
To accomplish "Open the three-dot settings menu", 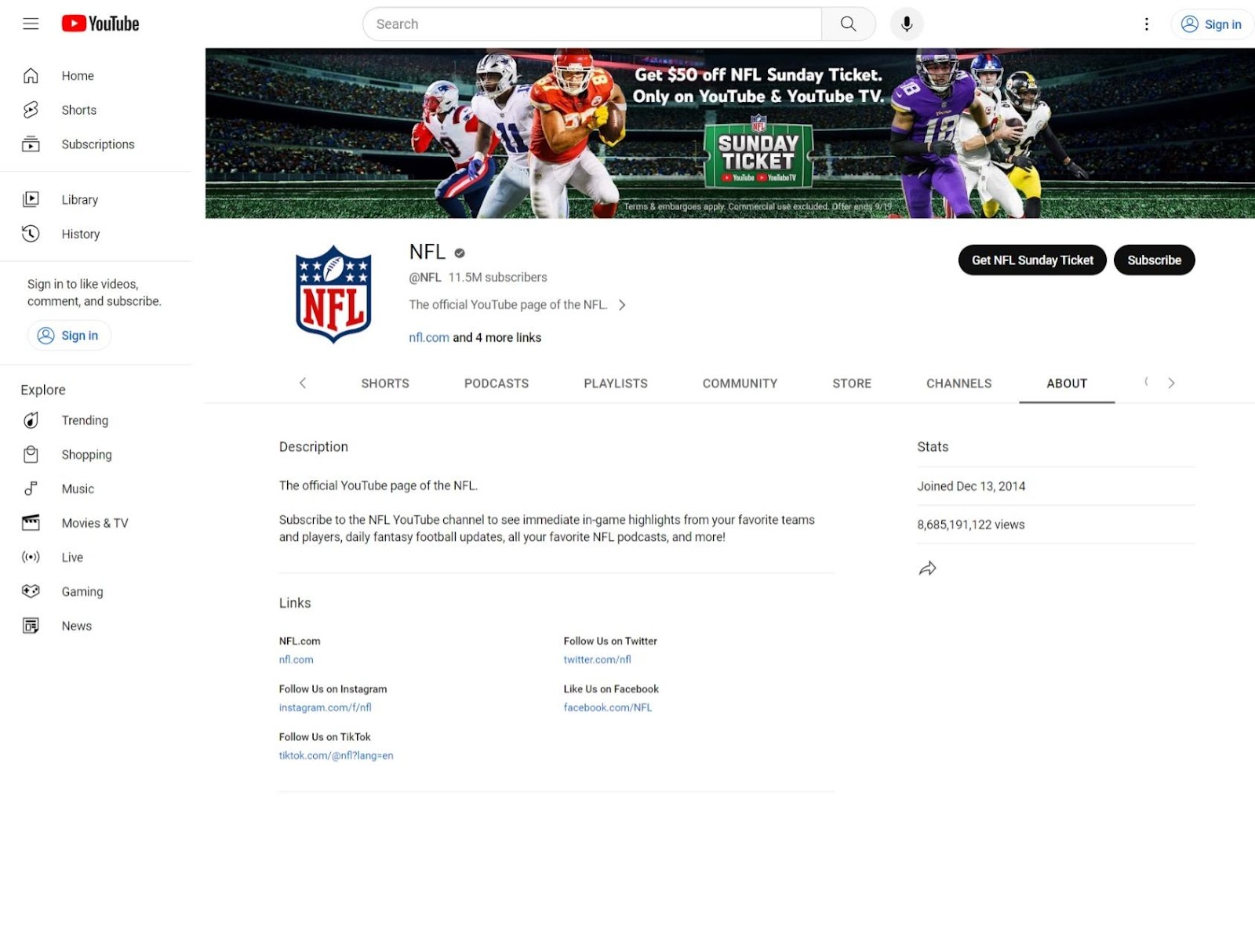I will click(x=1146, y=24).
